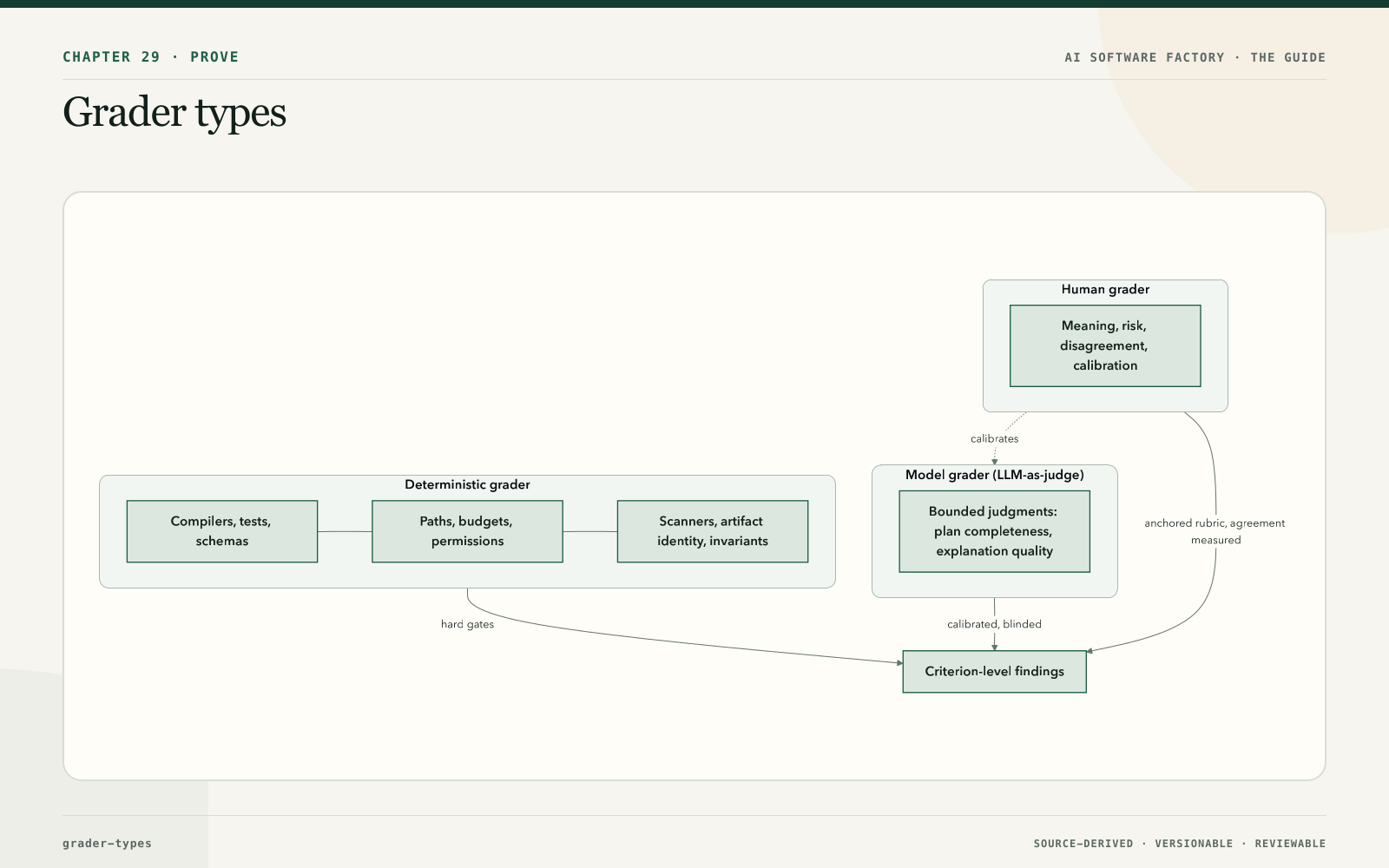Screen dimensions: 1389x868
Task: Select the "anchored rubric, agreement measured" label
Action: (1215, 531)
